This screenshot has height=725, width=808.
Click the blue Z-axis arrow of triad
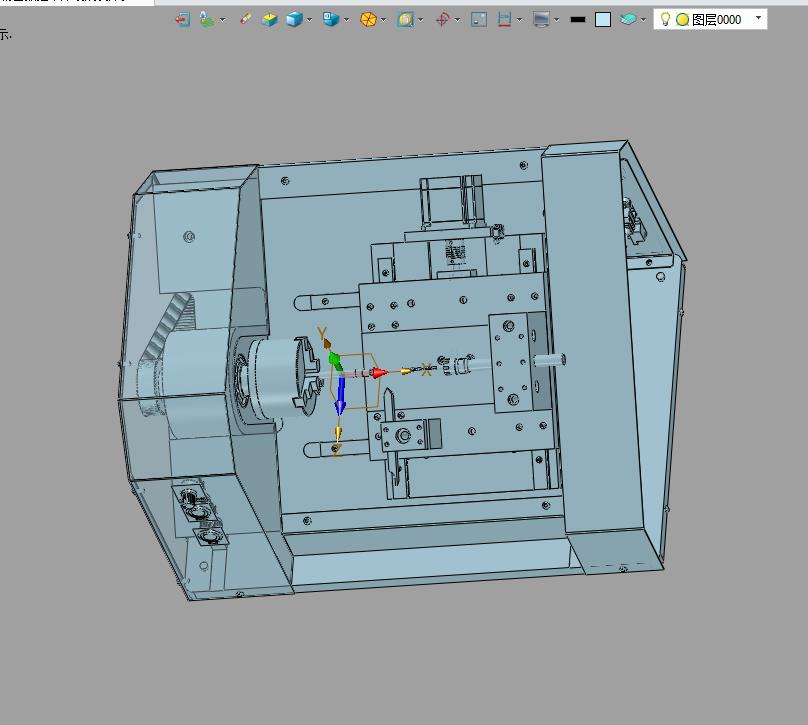pyautogui.click(x=340, y=397)
